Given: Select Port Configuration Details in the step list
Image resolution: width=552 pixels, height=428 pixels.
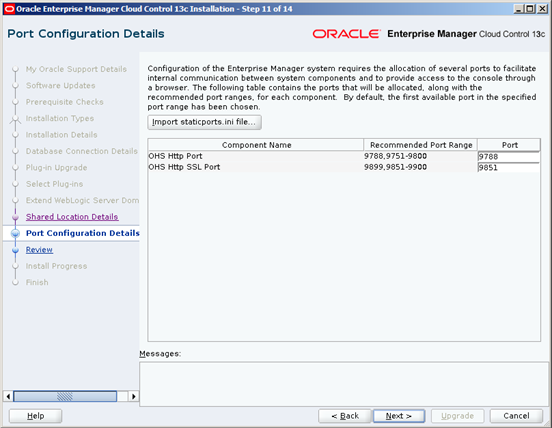Looking at the screenshot, I should (83, 233).
